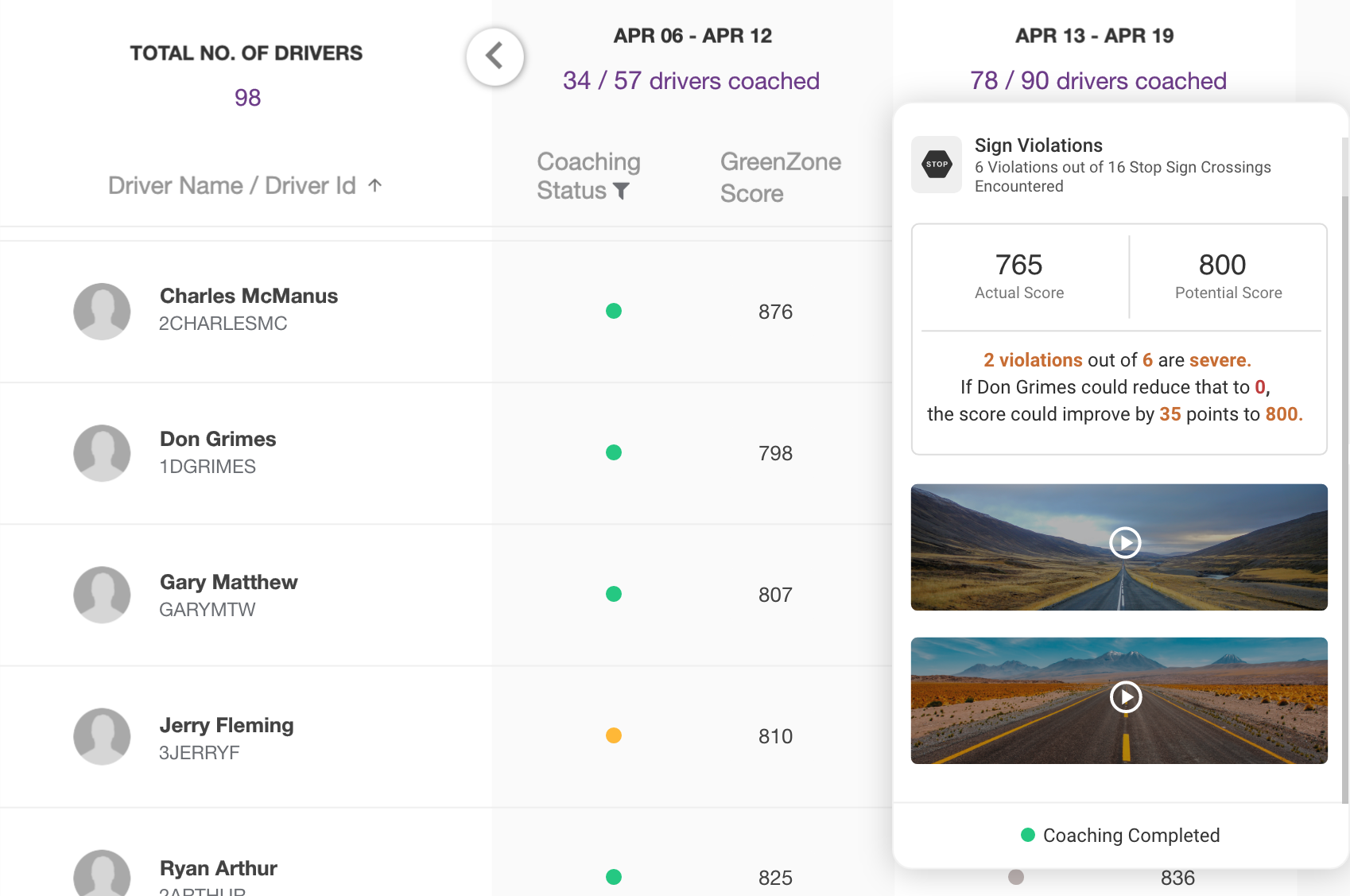
Task: Click Jerry Fleming's profile avatar
Action: 102,736
